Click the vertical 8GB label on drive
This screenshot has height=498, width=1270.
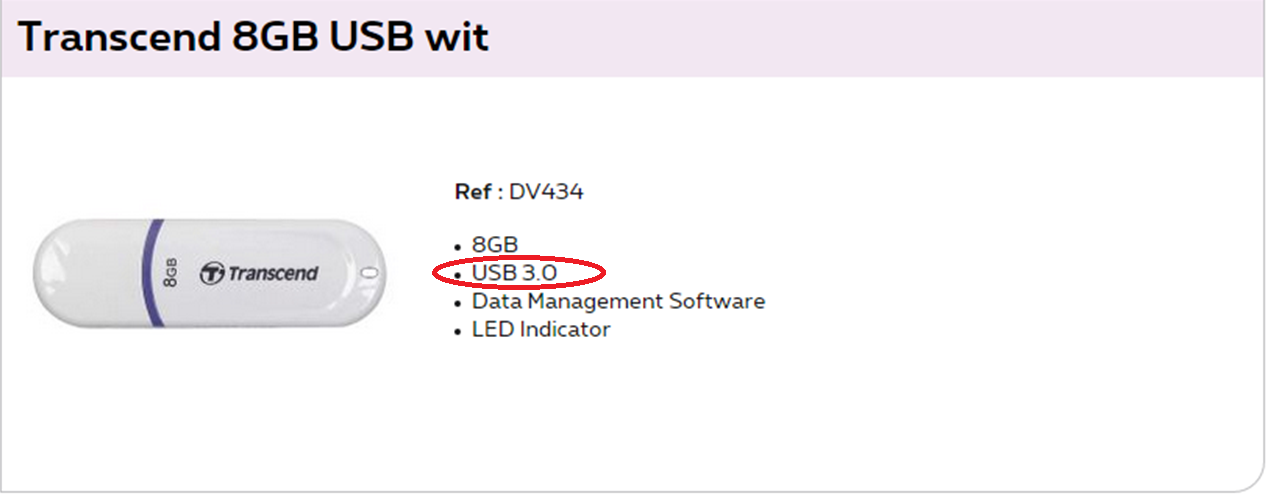coord(170,272)
